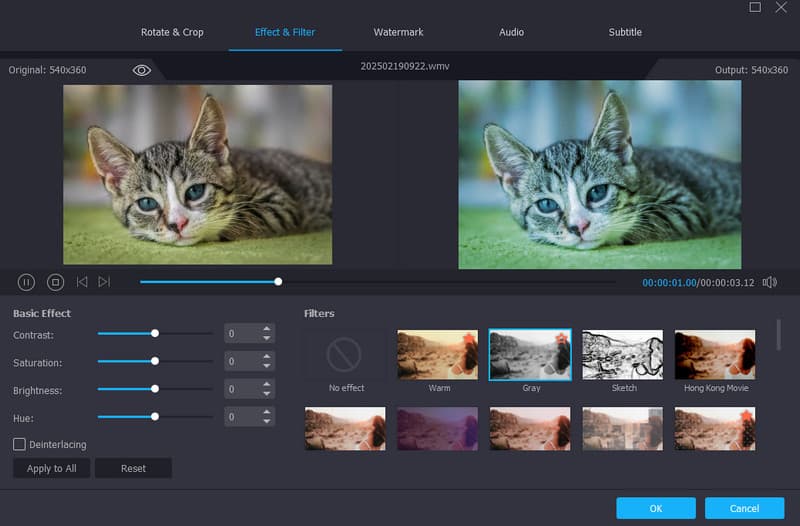Maximize the editing window

point(755,7)
